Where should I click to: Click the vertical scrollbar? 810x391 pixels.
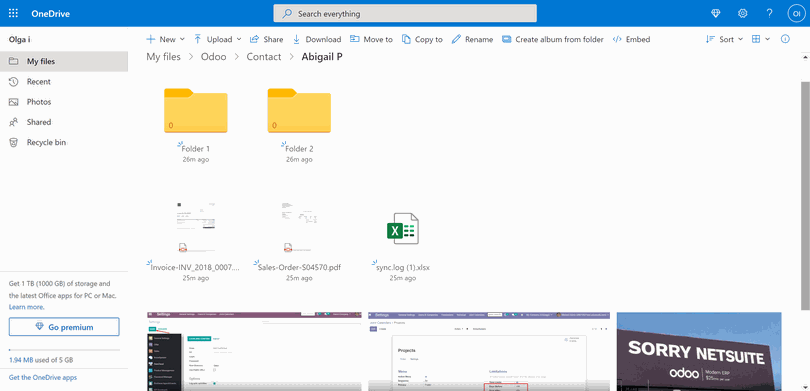pos(805,196)
